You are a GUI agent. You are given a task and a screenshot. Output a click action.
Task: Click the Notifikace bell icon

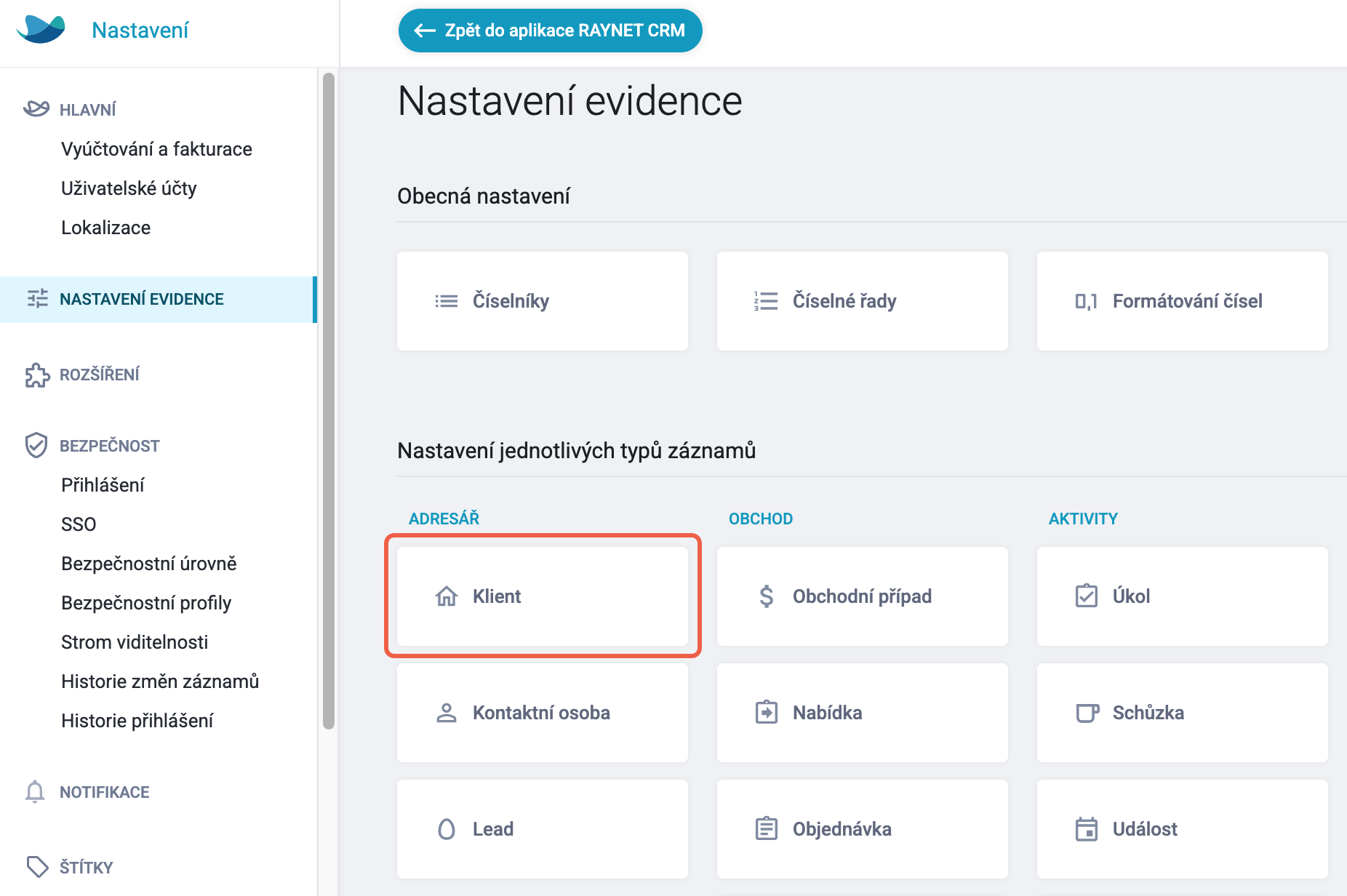[35, 792]
